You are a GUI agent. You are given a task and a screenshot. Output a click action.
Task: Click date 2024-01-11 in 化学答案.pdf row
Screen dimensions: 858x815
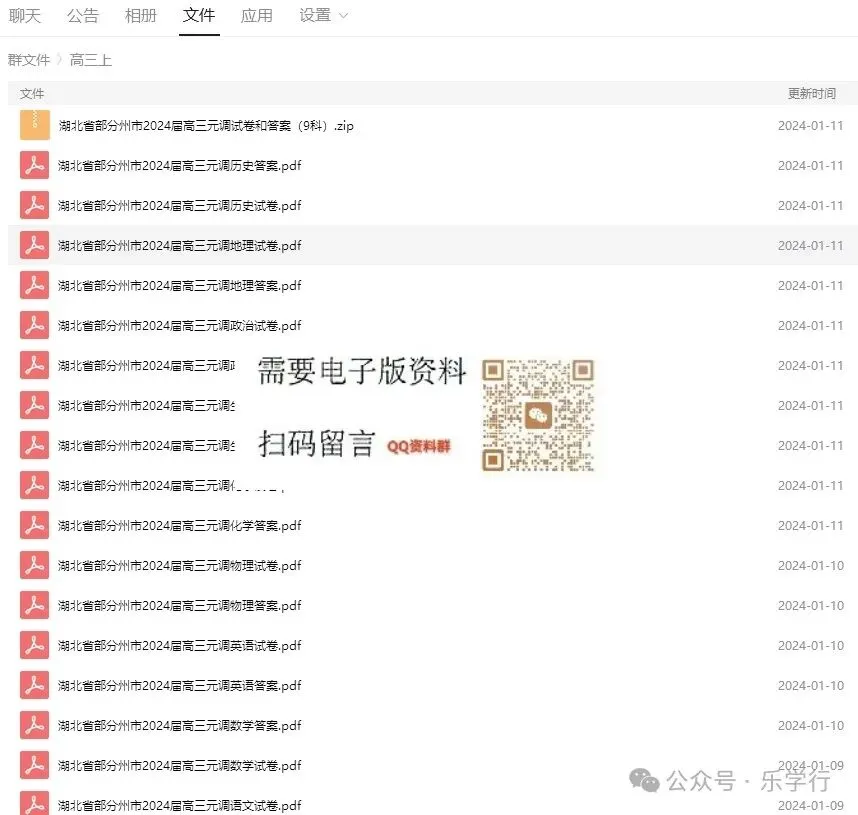pyautogui.click(x=810, y=526)
